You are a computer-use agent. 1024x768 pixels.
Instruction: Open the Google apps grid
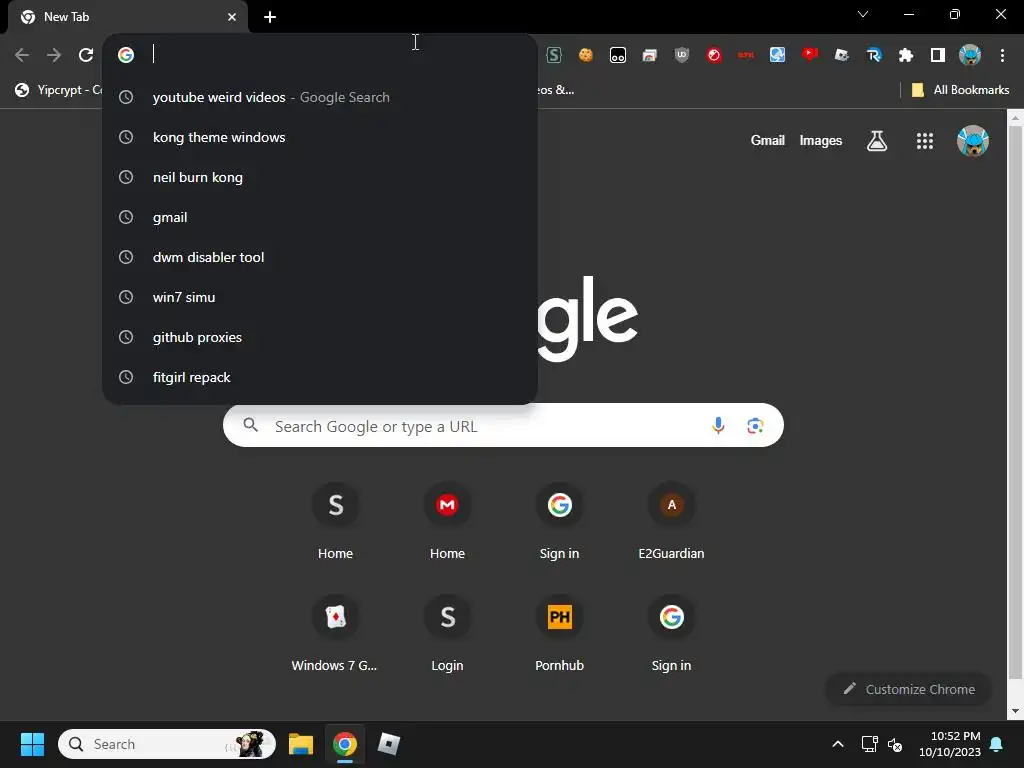pyautogui.click(x=924, y=140)
